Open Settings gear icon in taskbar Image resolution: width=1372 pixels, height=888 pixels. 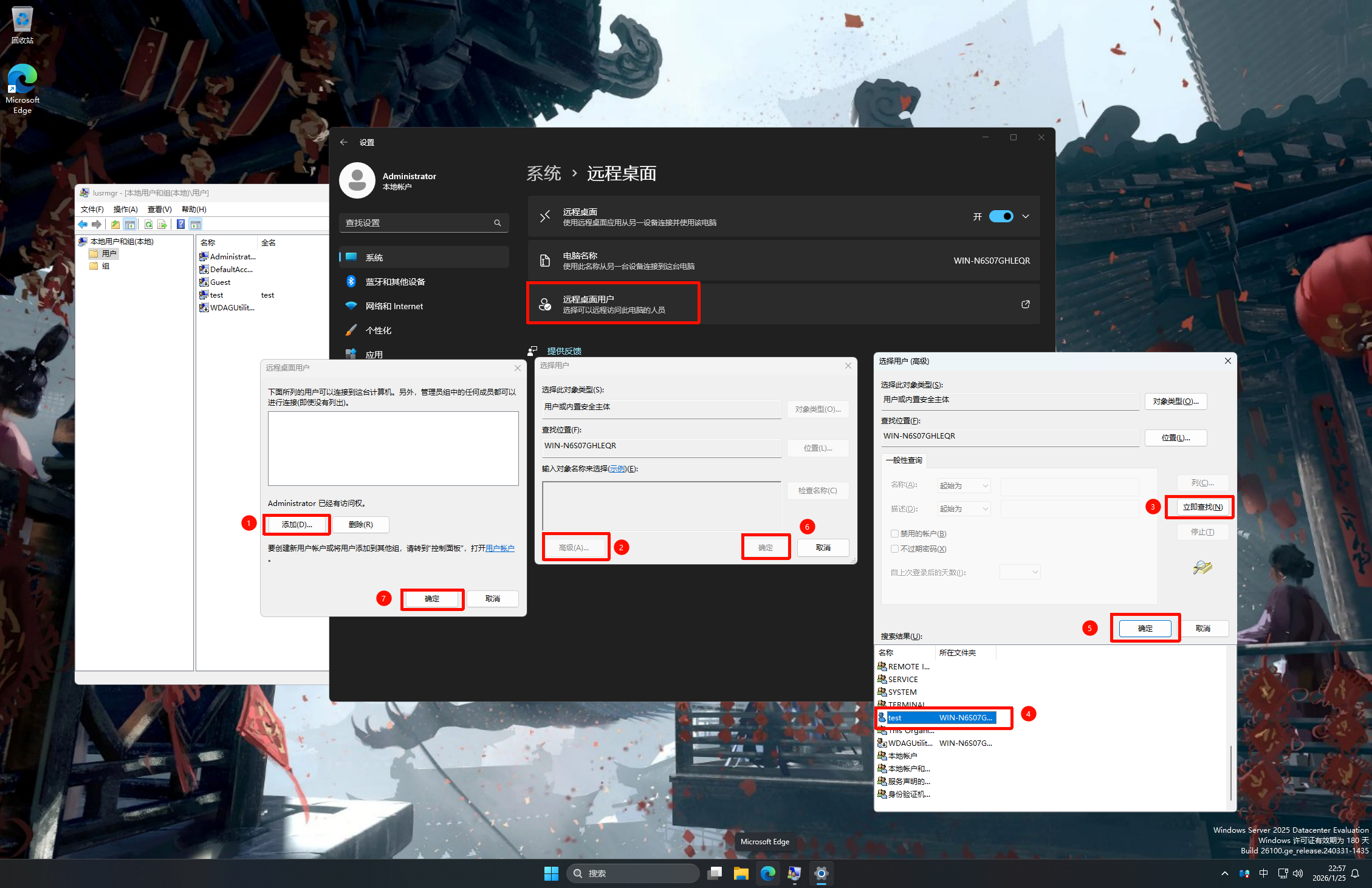(x=821, y=873)
